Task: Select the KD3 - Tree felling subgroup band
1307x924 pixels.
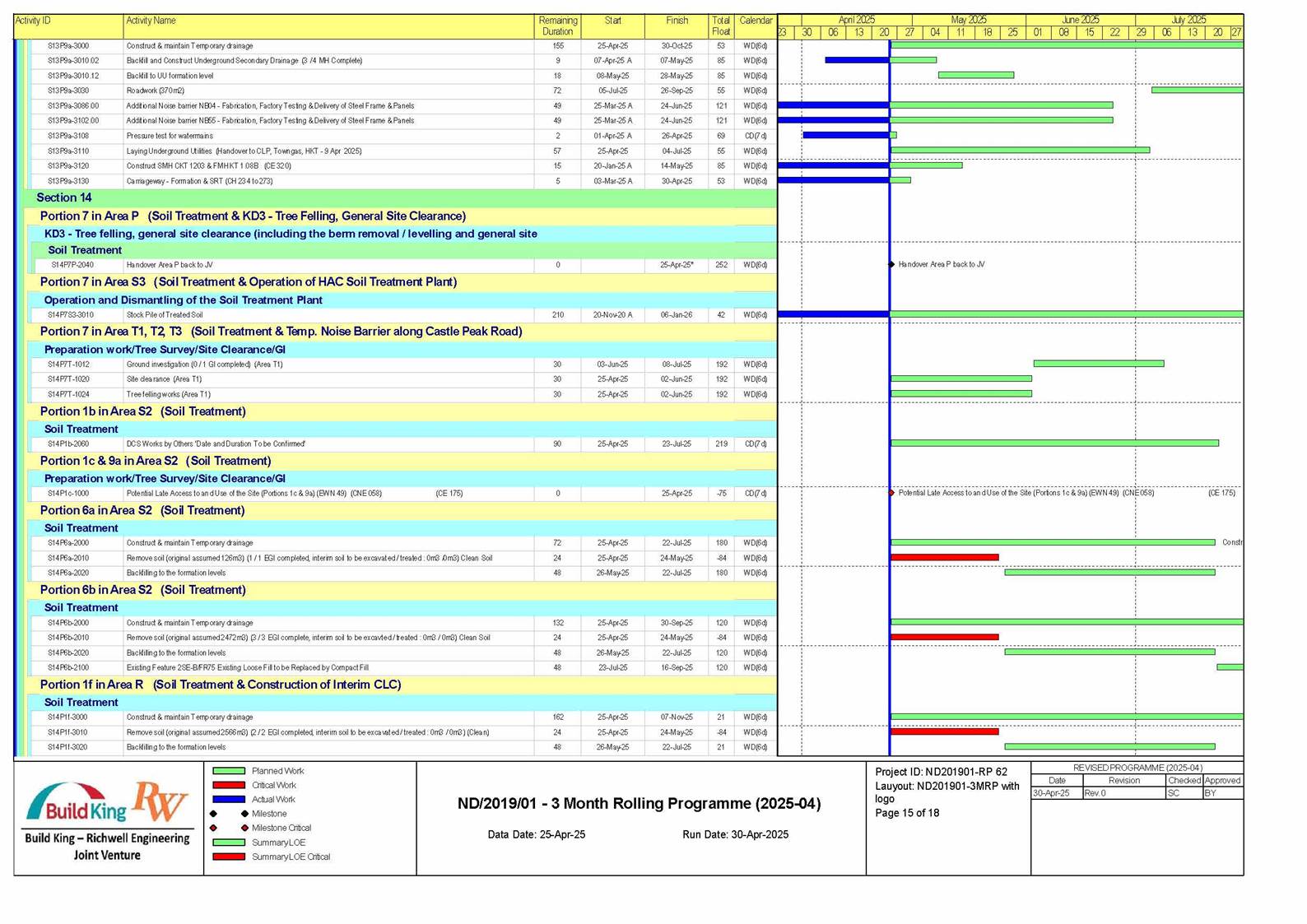Action: click(x=404, y=234)
